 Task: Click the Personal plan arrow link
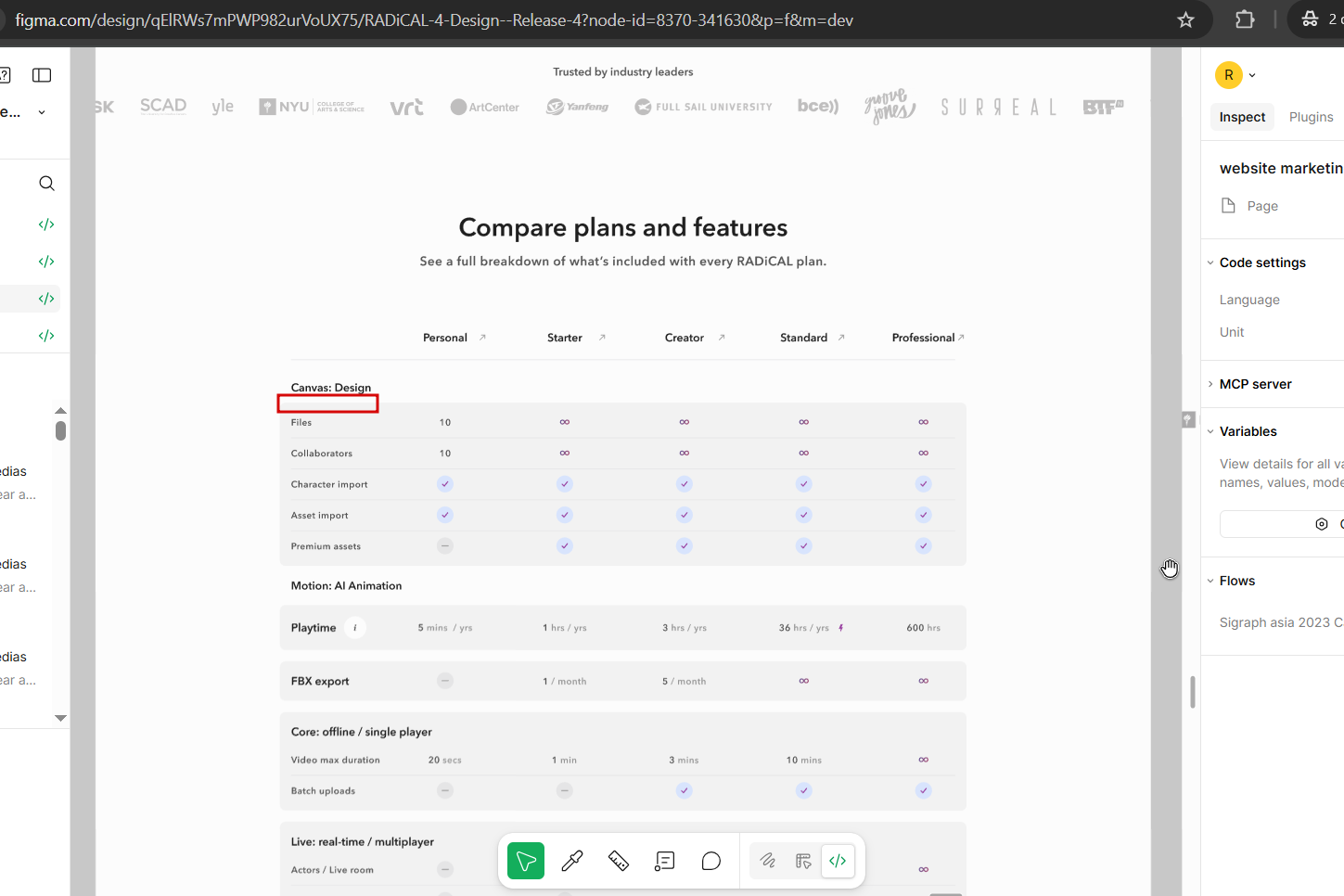tap(482, 338)
